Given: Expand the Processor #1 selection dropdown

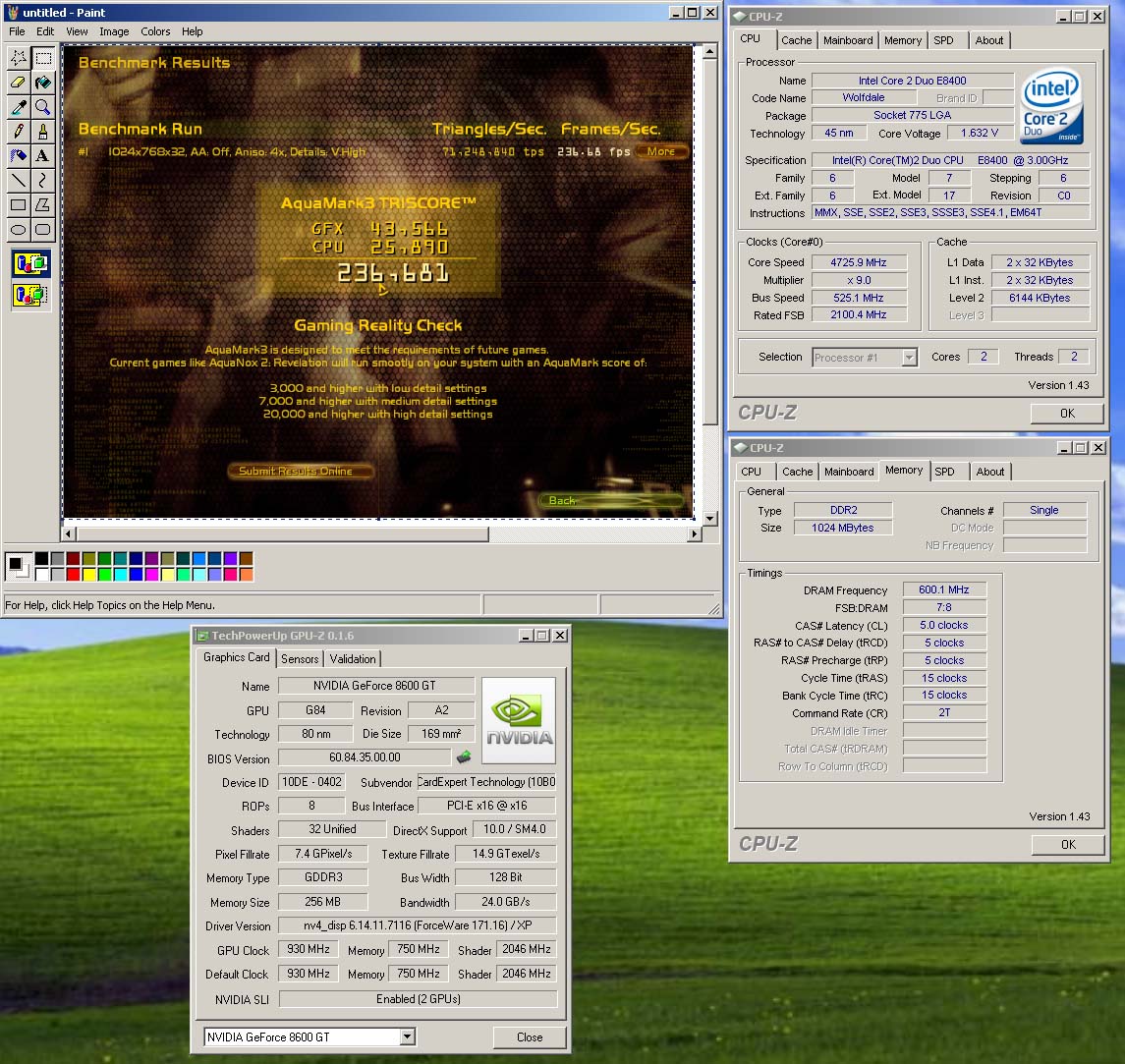Looking at the screenshot, I should (x=909, y=358).
